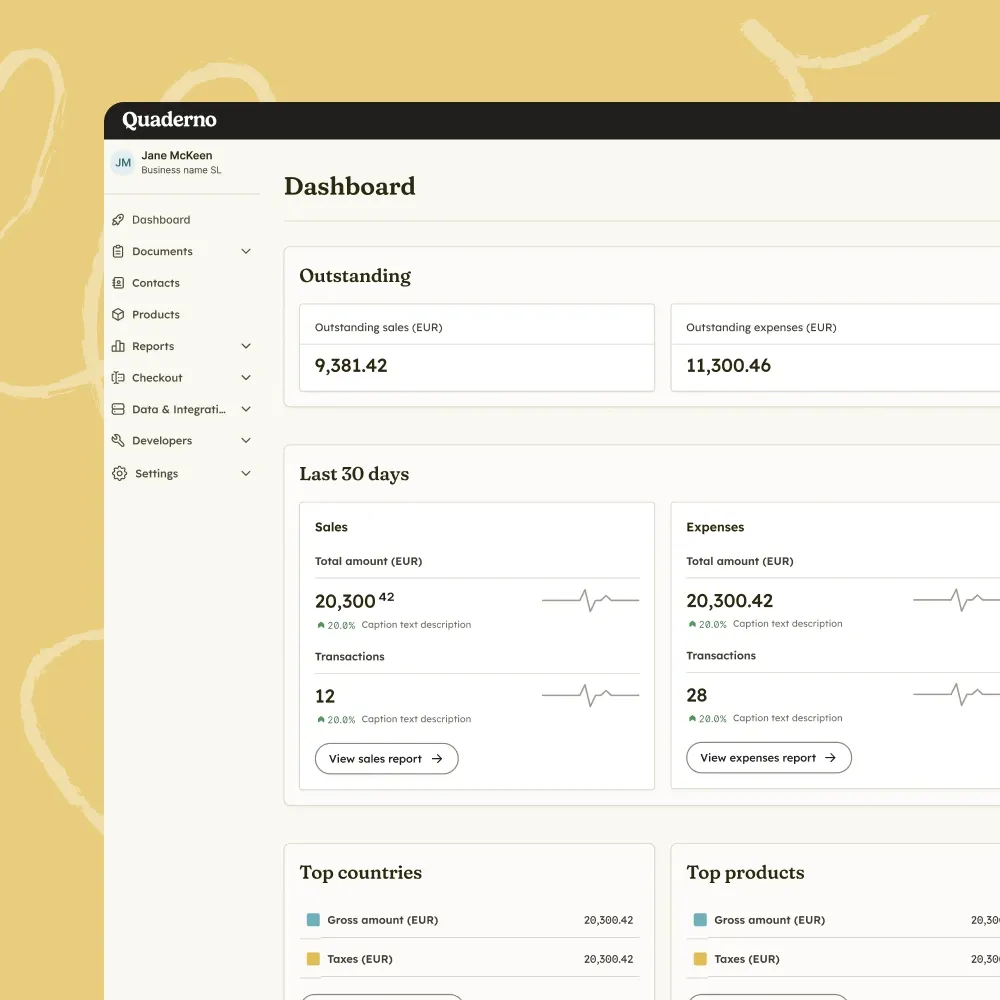Click the View expenses report button
The height and width of the screenshot is (1000, 1000).
coord(768,757)
